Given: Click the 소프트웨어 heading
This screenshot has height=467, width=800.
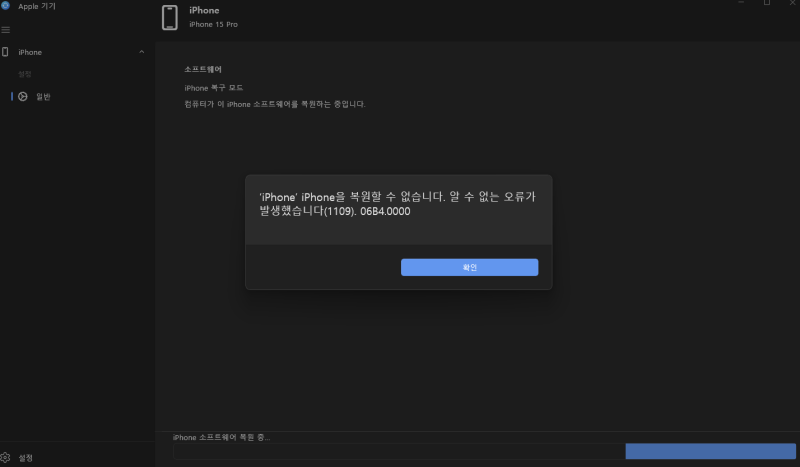Looking at the screenshot, I should [x=203, y=69].
